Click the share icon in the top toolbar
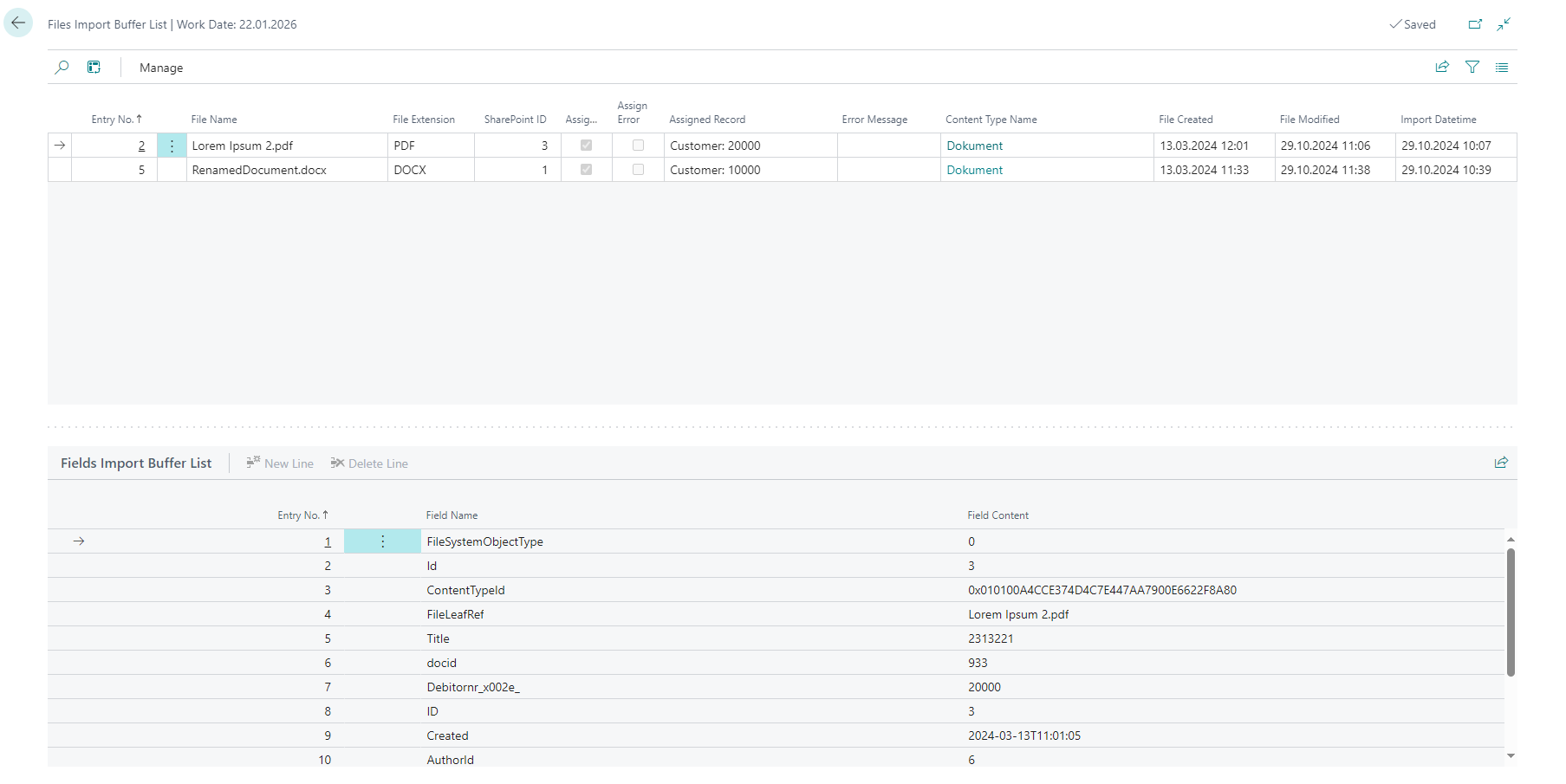Image resolution: width=1566 pixels, height=784 pixels. click(1442, 67)
